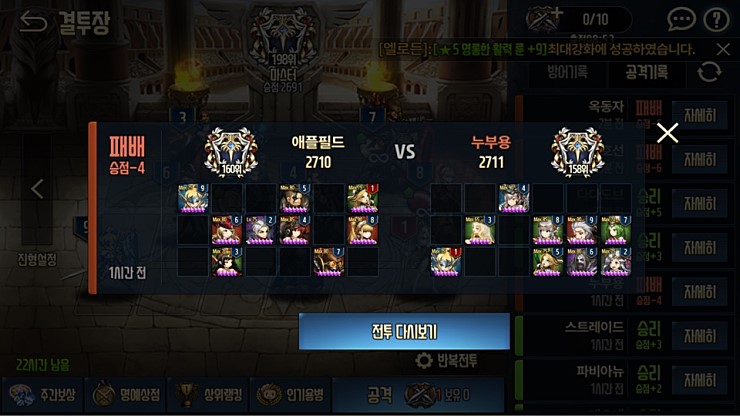The image size is (740, 416).
Task: Go back using the arrow beside 결투장
Action: 33,22
